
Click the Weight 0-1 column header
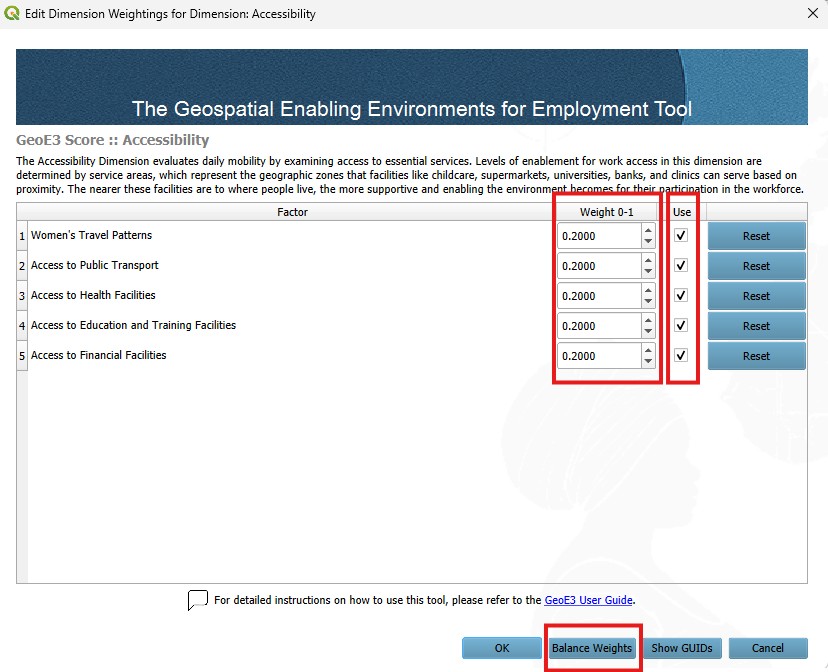606,212
